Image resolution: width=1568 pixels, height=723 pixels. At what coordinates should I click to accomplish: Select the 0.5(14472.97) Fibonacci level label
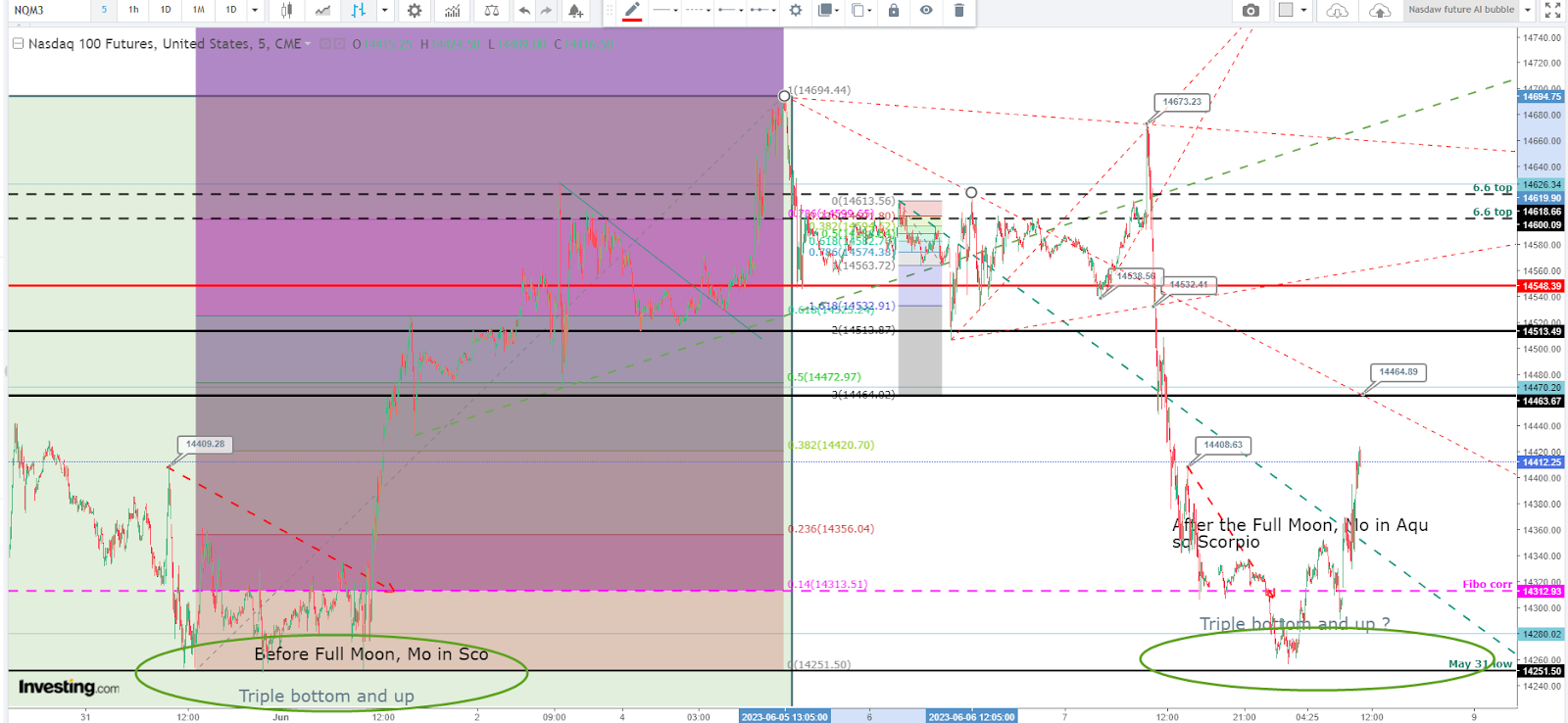(x=824, y=377)
